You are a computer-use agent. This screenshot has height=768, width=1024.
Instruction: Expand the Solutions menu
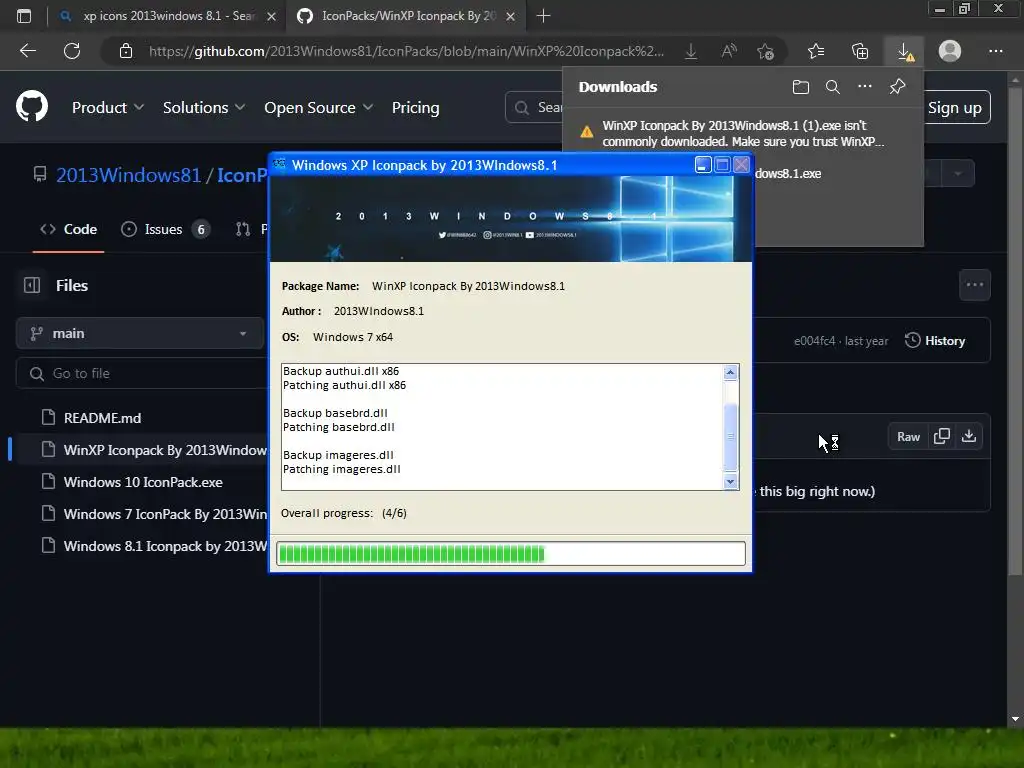click(x=204, y=108)
